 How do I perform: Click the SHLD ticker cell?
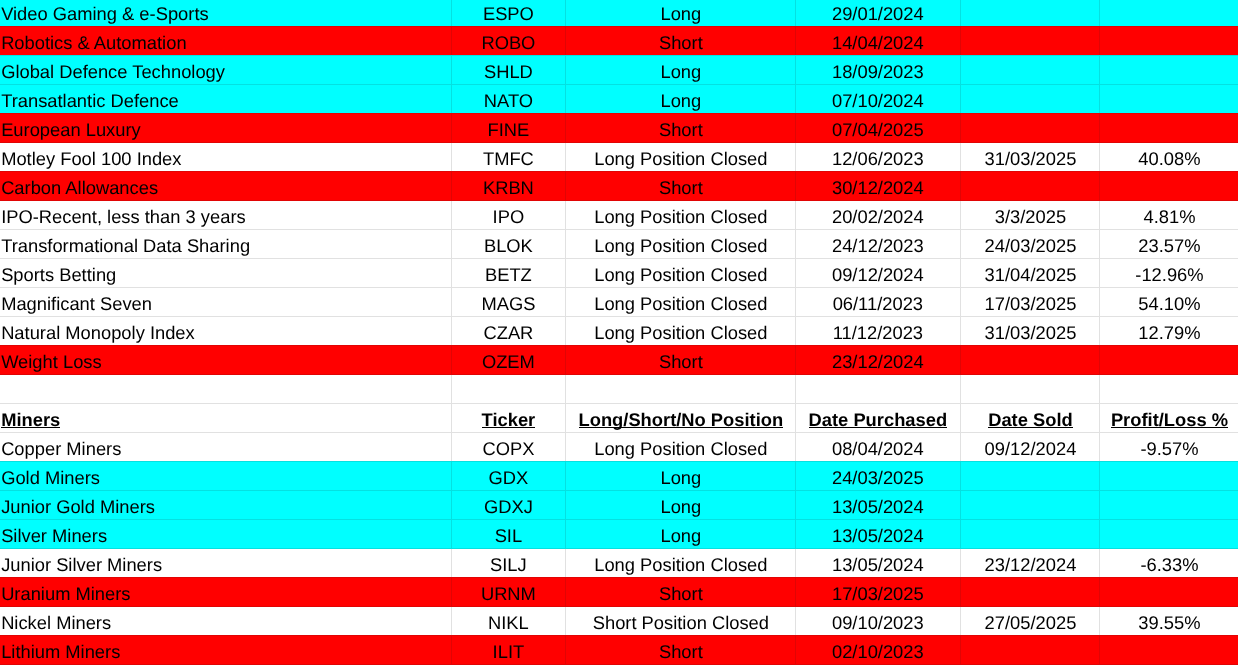click(x=508, y=72)
